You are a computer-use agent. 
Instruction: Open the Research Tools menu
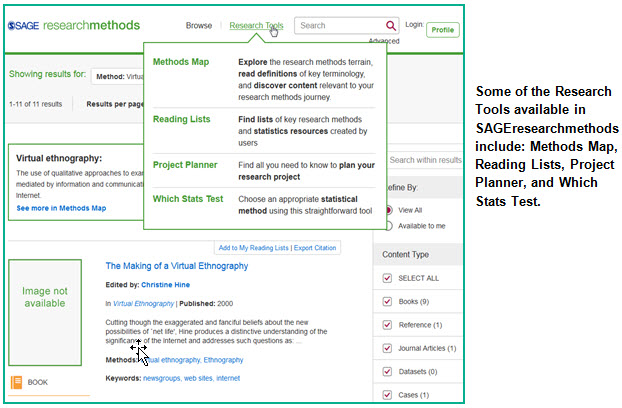pos(256,26)
